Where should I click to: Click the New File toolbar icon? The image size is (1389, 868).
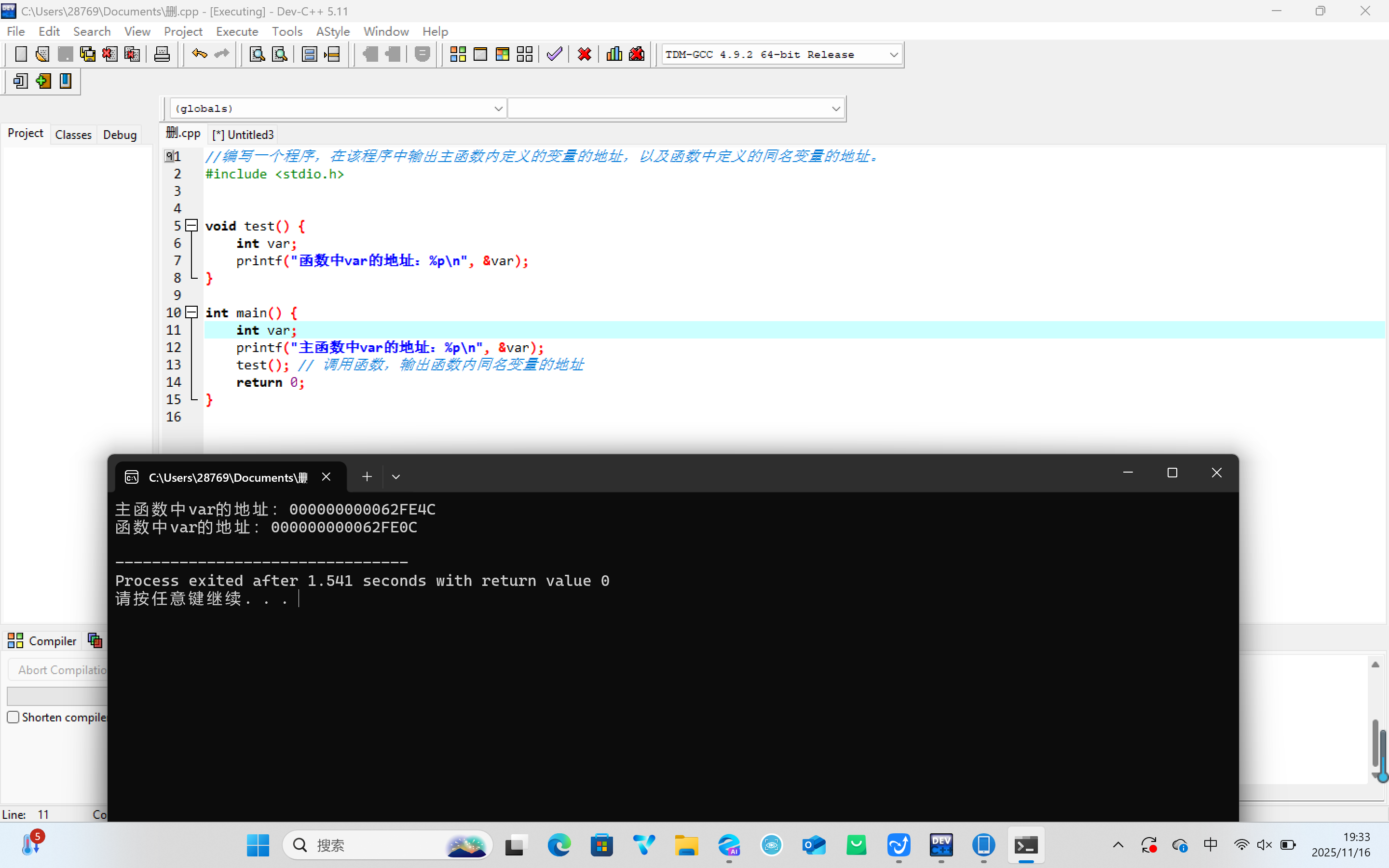(x=21, y=54)
